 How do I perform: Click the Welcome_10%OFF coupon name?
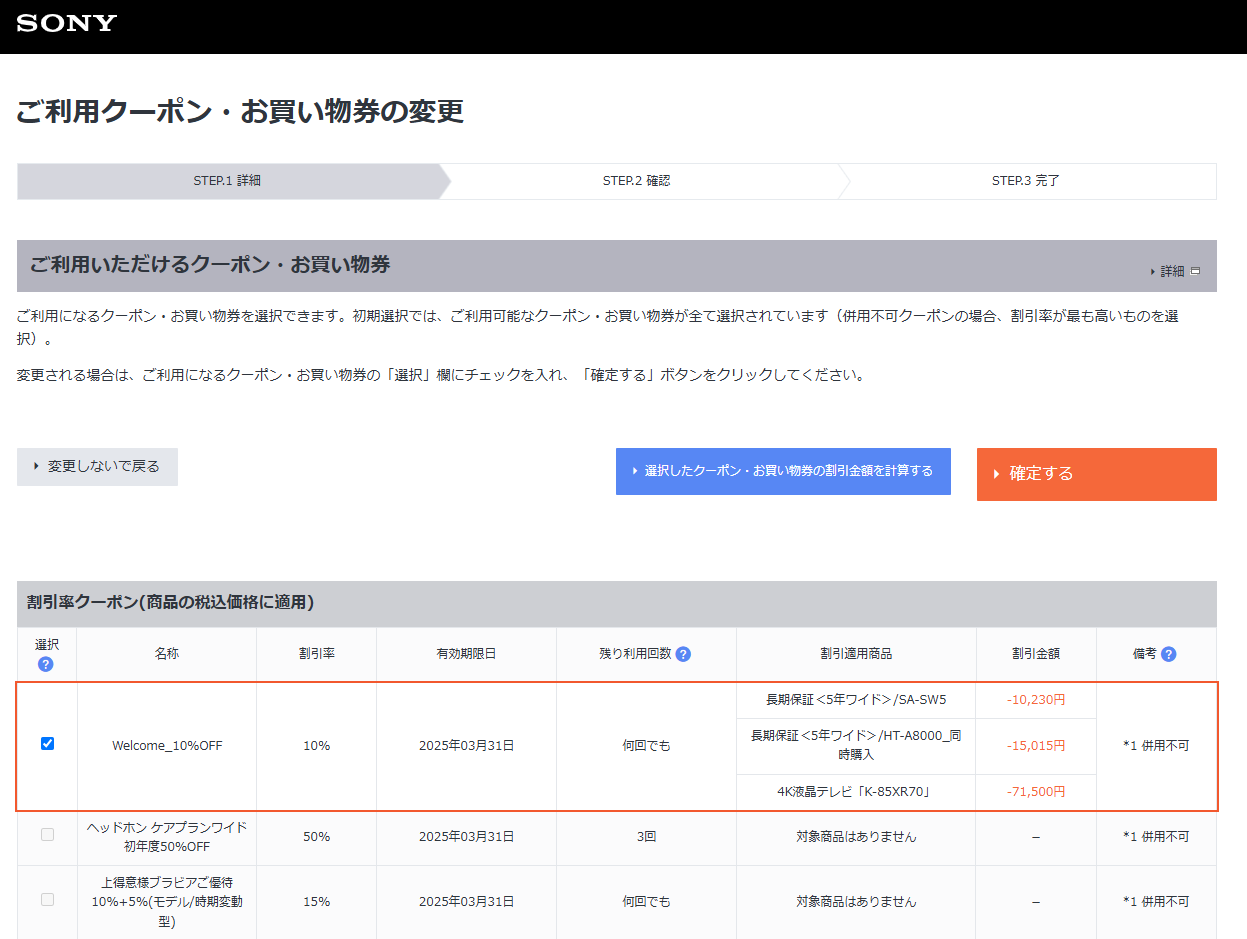167,746
